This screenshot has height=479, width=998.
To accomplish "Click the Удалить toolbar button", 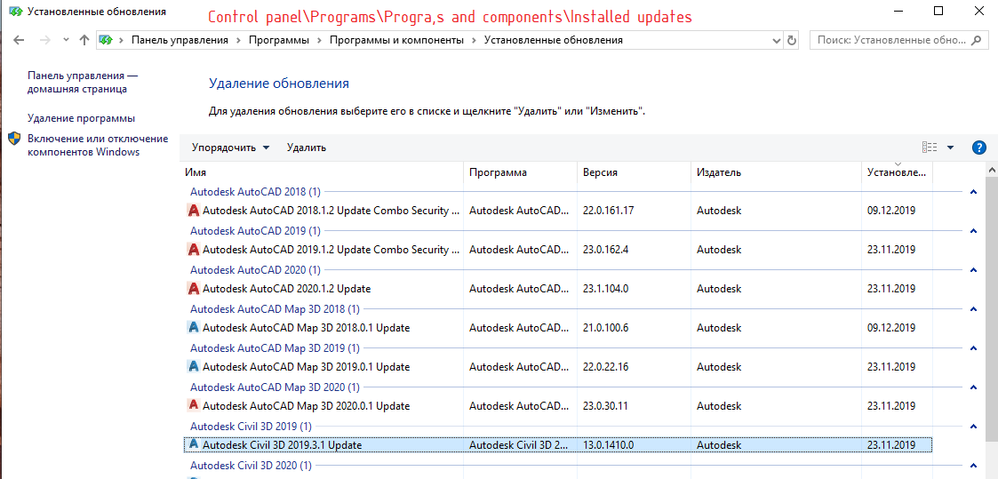I will pyautogui.click(x=306, y=148).
